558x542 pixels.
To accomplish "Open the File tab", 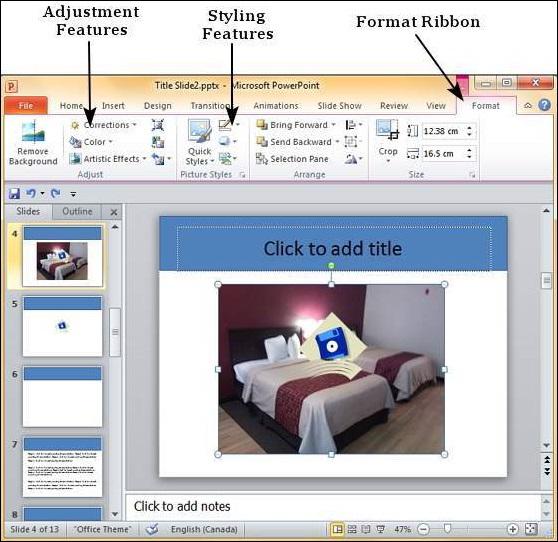I will [x=26, y=106].
